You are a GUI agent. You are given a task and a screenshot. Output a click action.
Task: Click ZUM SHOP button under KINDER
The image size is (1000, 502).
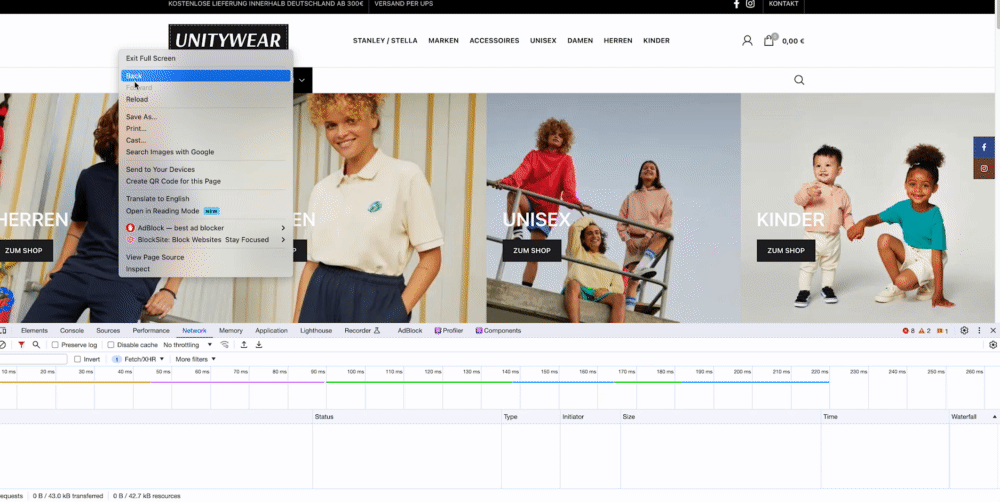coord(786,251)
